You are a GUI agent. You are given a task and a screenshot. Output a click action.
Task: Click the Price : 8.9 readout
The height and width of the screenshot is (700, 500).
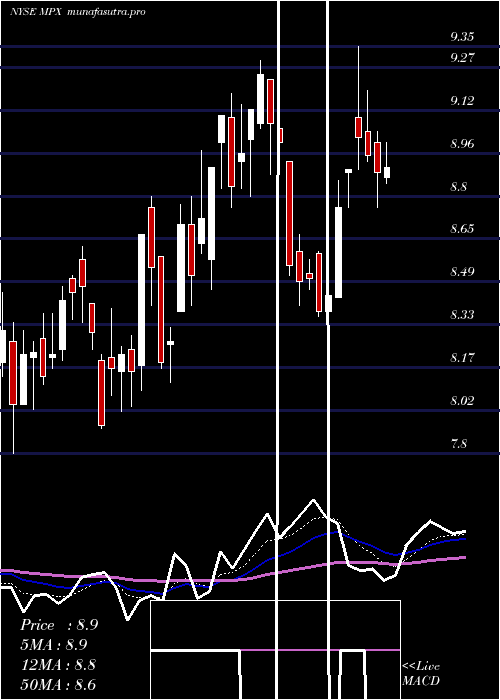pos(59,625)
